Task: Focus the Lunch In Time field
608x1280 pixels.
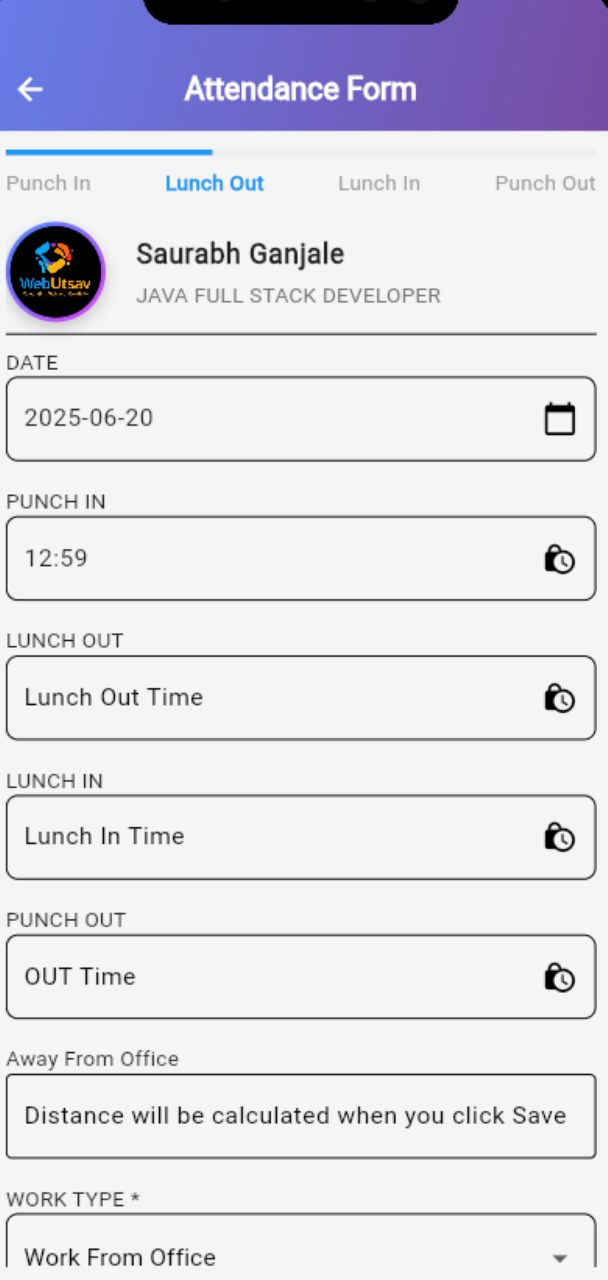Action: click(270, 837)
